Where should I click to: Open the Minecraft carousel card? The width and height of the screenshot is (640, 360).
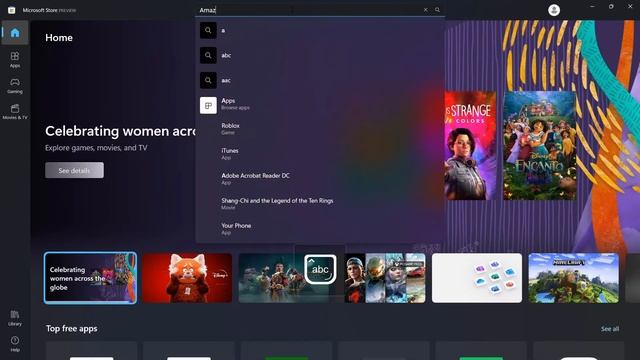point(573,278)
